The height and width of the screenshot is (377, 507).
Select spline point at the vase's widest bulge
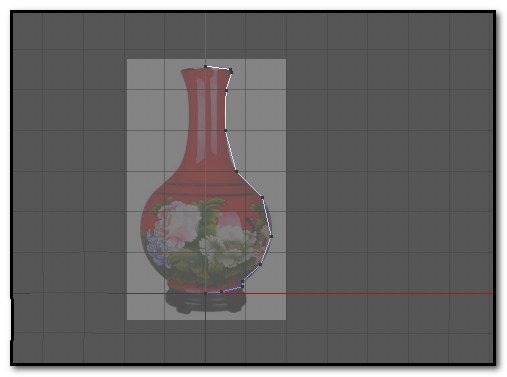point(271,236)
